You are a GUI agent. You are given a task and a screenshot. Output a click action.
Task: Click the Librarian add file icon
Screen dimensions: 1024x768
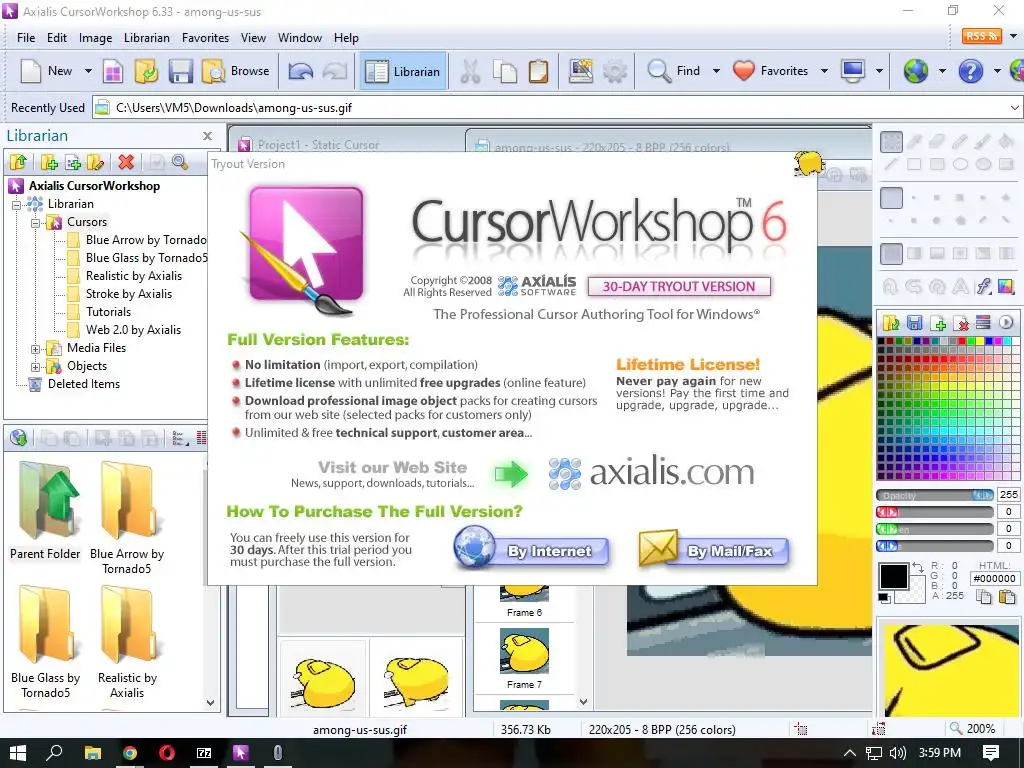[72, 162]
